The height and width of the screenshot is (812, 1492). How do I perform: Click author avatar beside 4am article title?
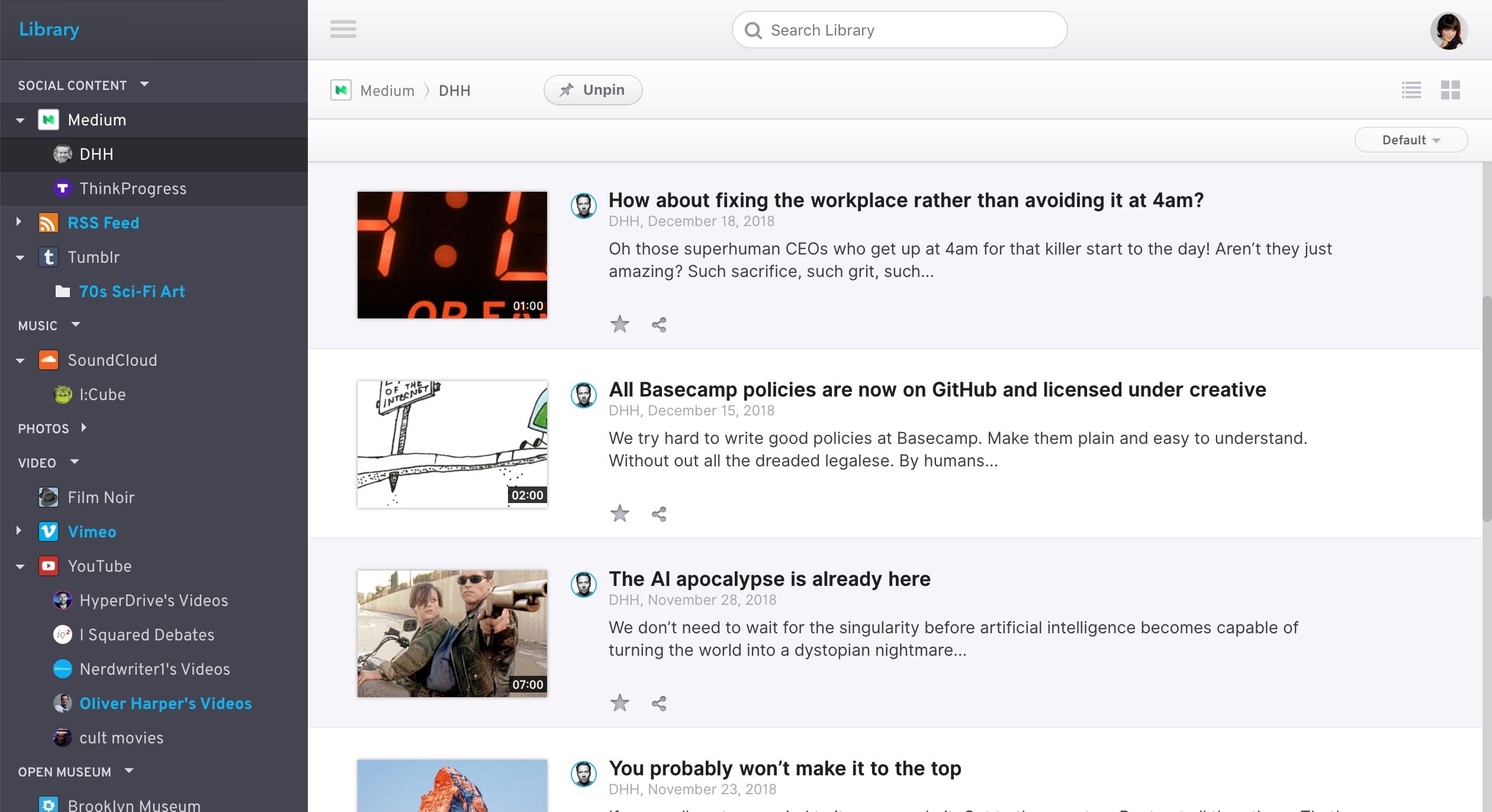(x=584, y=206)
